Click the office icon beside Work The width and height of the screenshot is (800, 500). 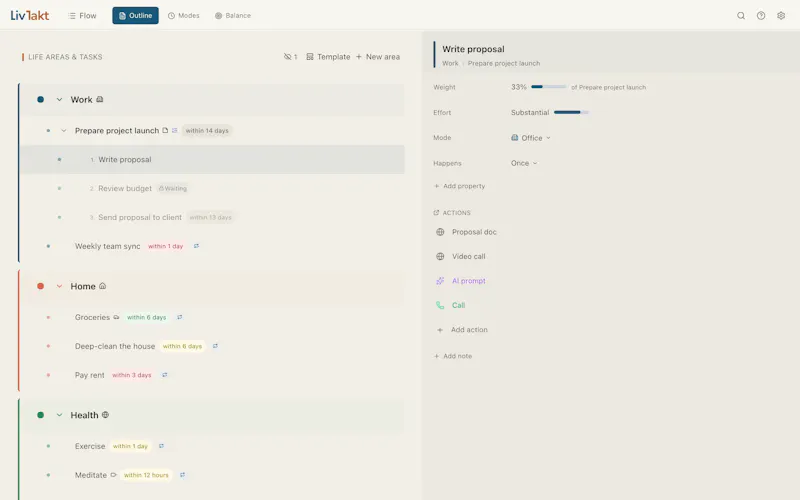click(x=99, y=99)
